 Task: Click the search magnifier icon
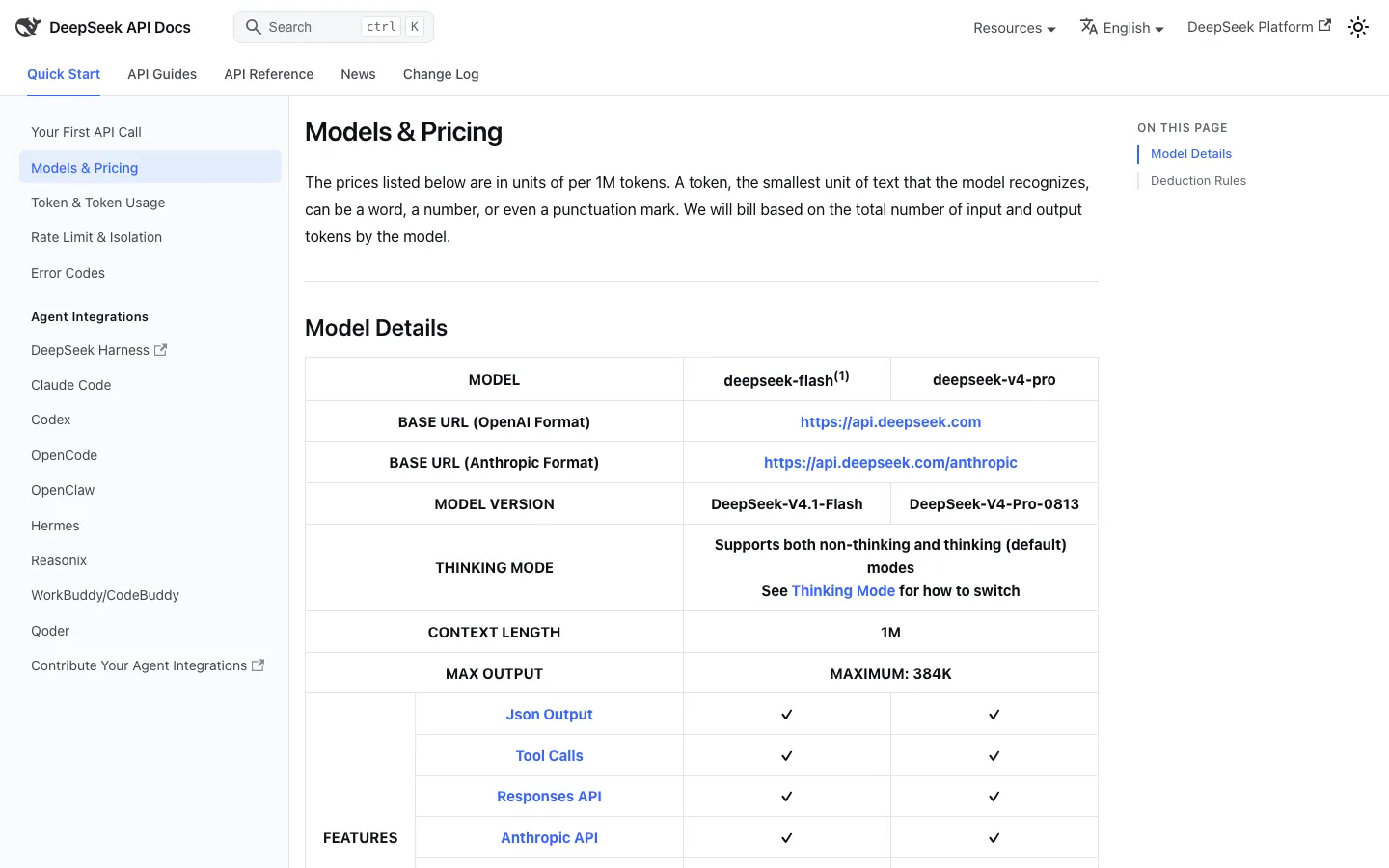(x=254, y=27)
